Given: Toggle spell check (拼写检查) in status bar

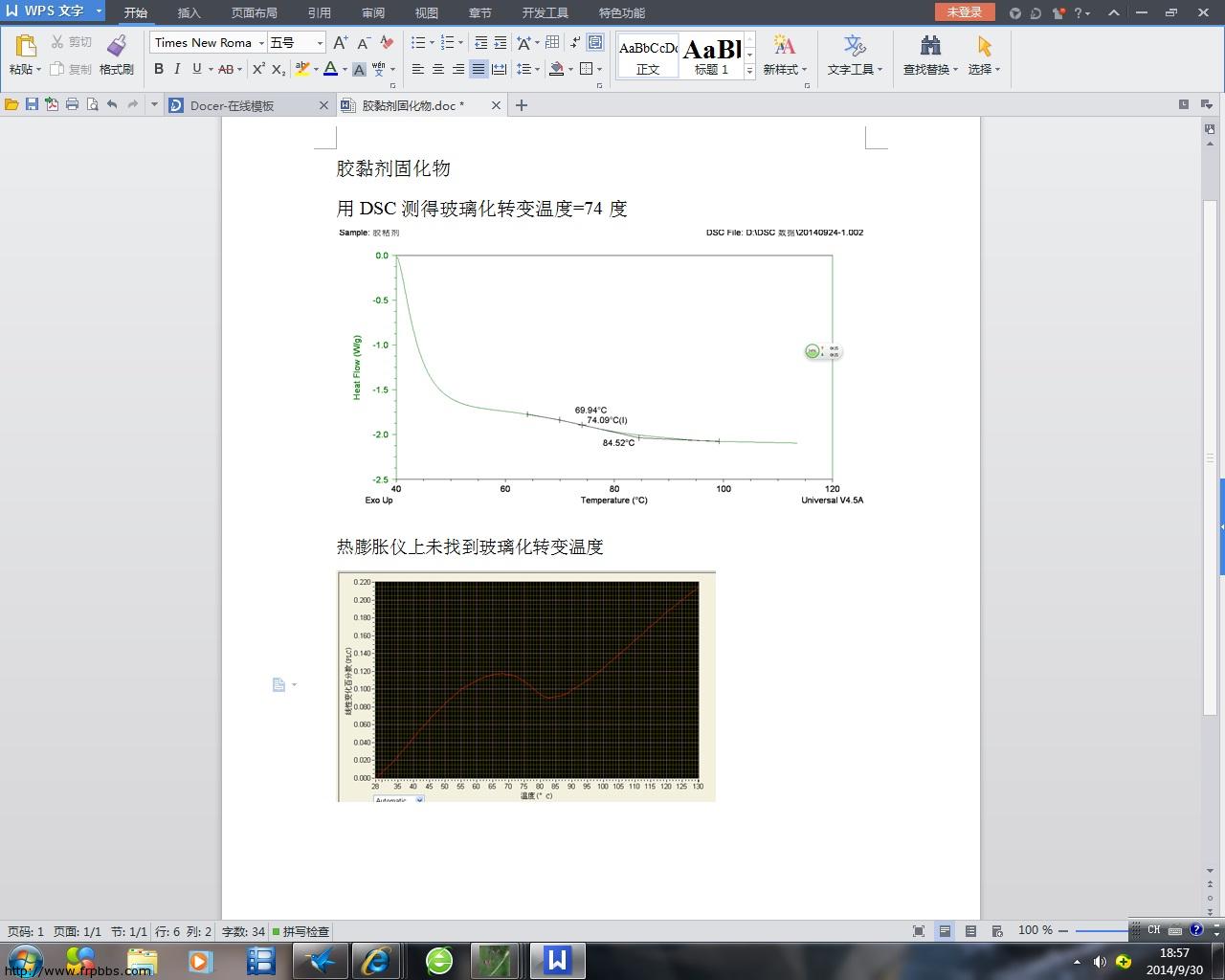Looking at the screenshot, I should click(x=301, y=931).
